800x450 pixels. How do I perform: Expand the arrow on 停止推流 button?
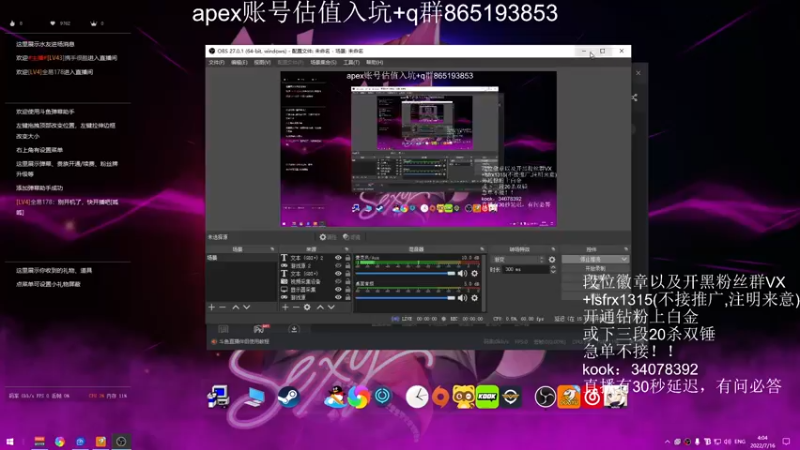tap(624, 259)
